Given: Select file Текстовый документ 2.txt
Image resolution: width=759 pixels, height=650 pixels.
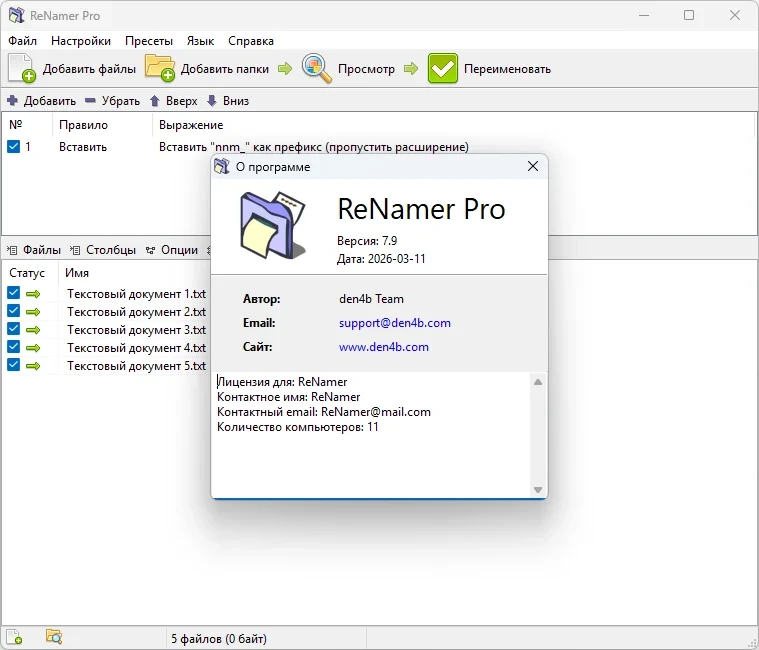Looking at the screenshot, I should (136, 312).
